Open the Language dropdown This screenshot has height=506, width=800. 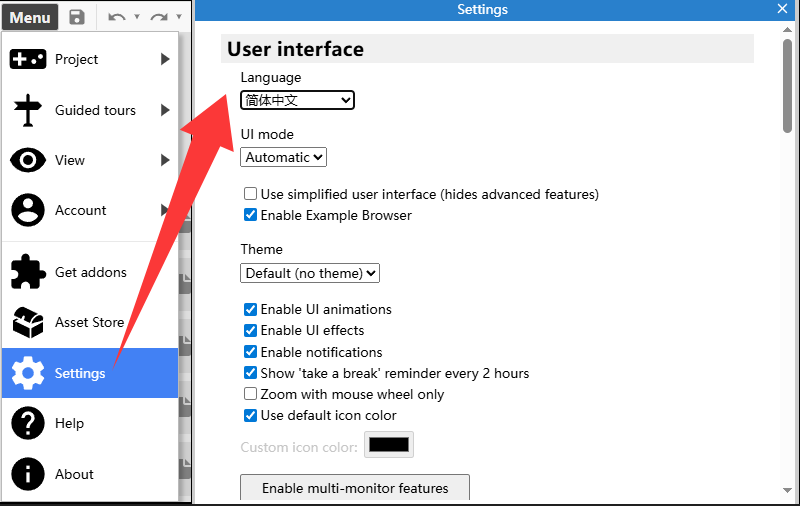point(297,100)
